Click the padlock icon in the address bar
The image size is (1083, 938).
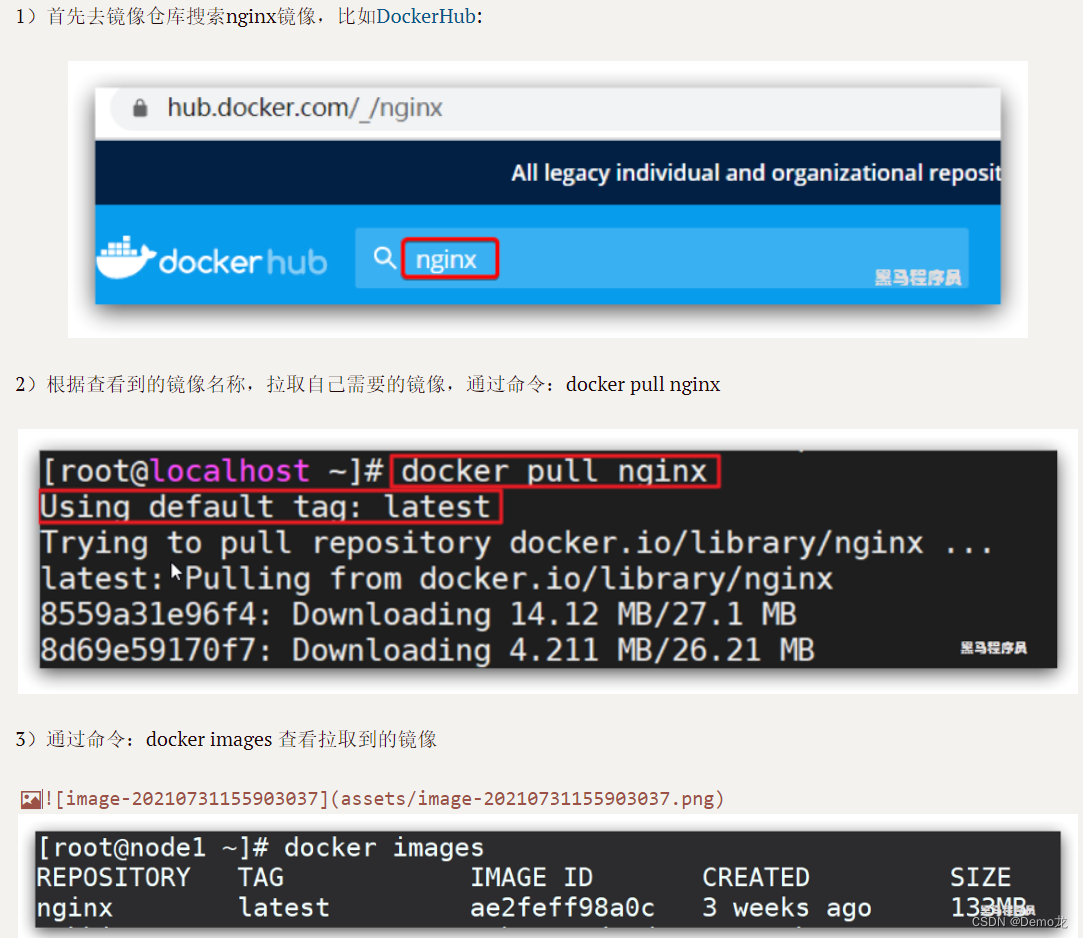(x=140, y=108)
